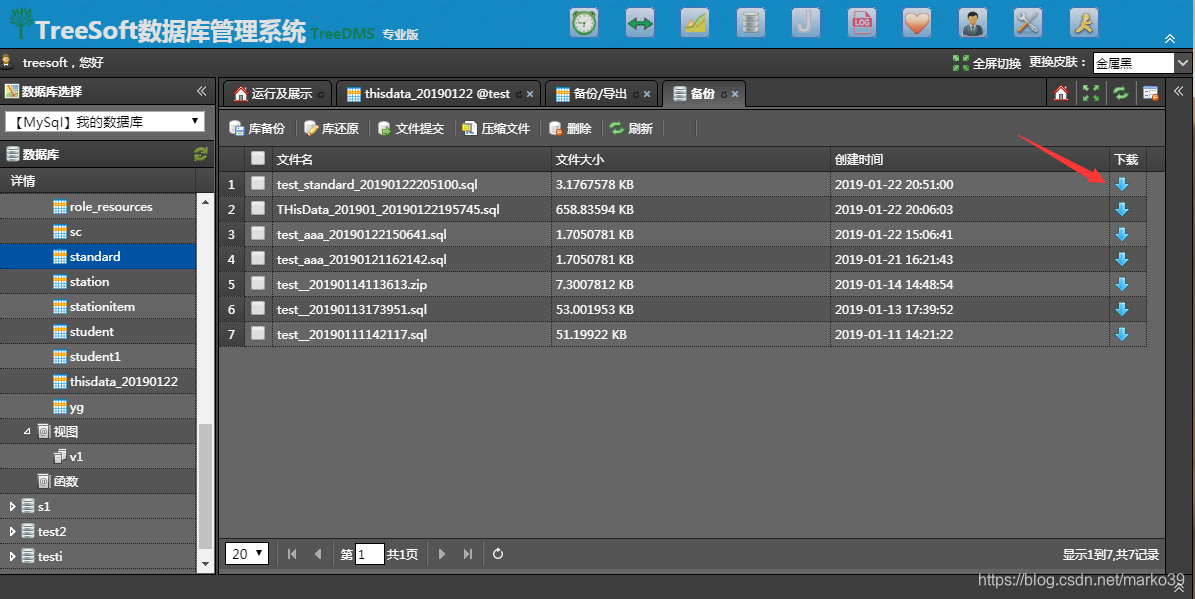Click the green double-arrow sync icon
The image size is (1195, 599).
(x=640, y=23)
